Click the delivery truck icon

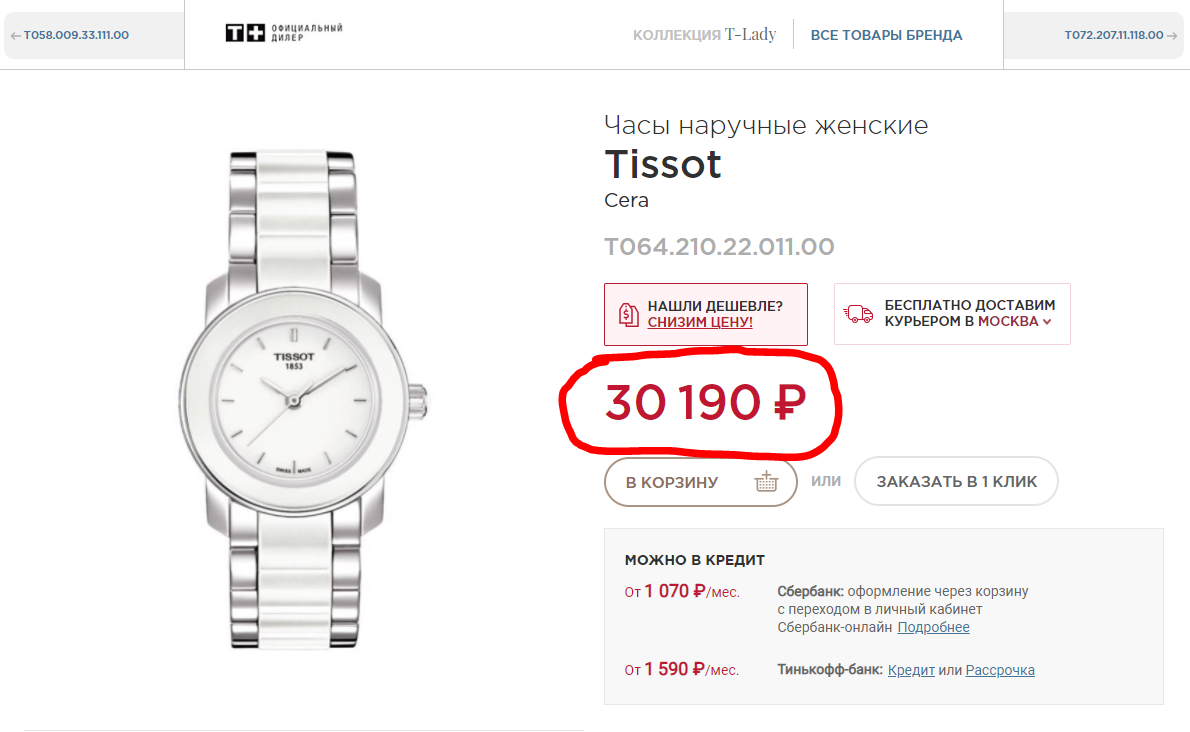(858, 314)
